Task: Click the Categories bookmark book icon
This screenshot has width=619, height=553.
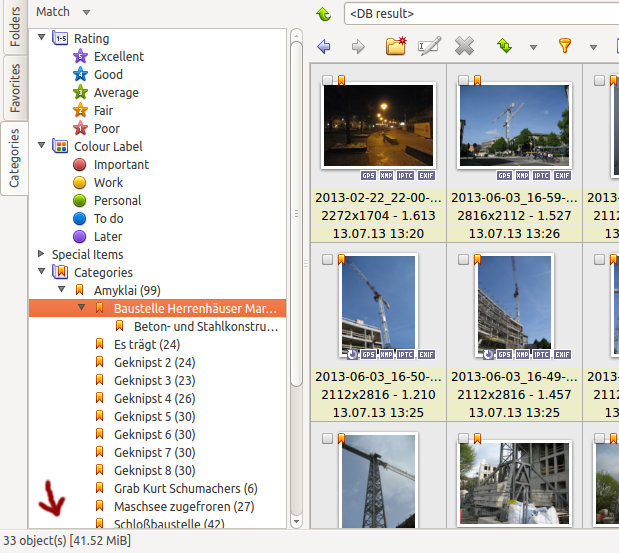Action: tap(60, 272)
